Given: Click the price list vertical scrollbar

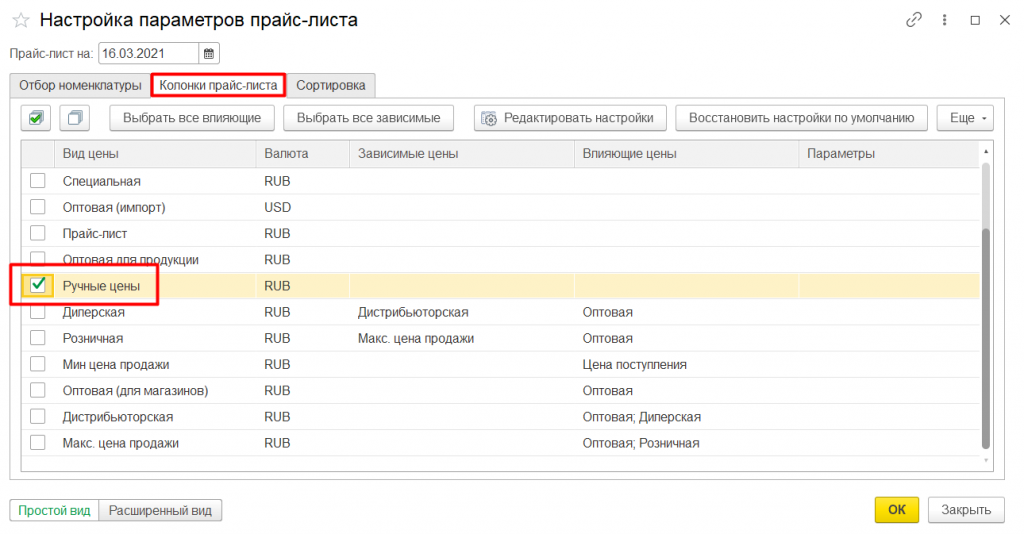Looking at the screenshot, I should 986,330.
